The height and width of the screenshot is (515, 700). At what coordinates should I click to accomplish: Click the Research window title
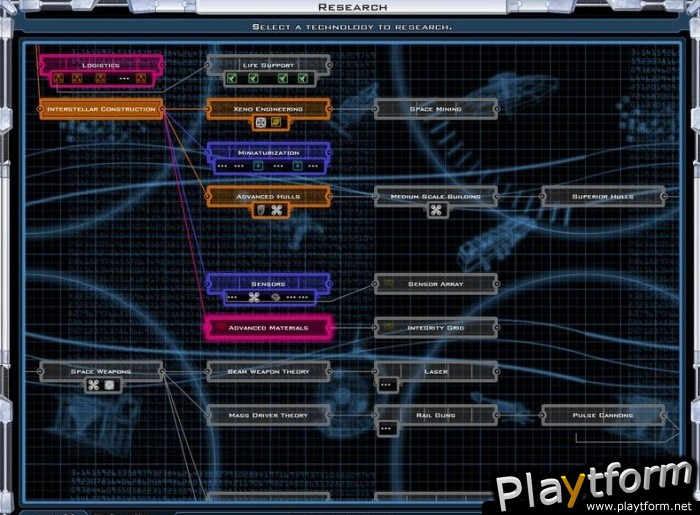(x=352, y=7)
